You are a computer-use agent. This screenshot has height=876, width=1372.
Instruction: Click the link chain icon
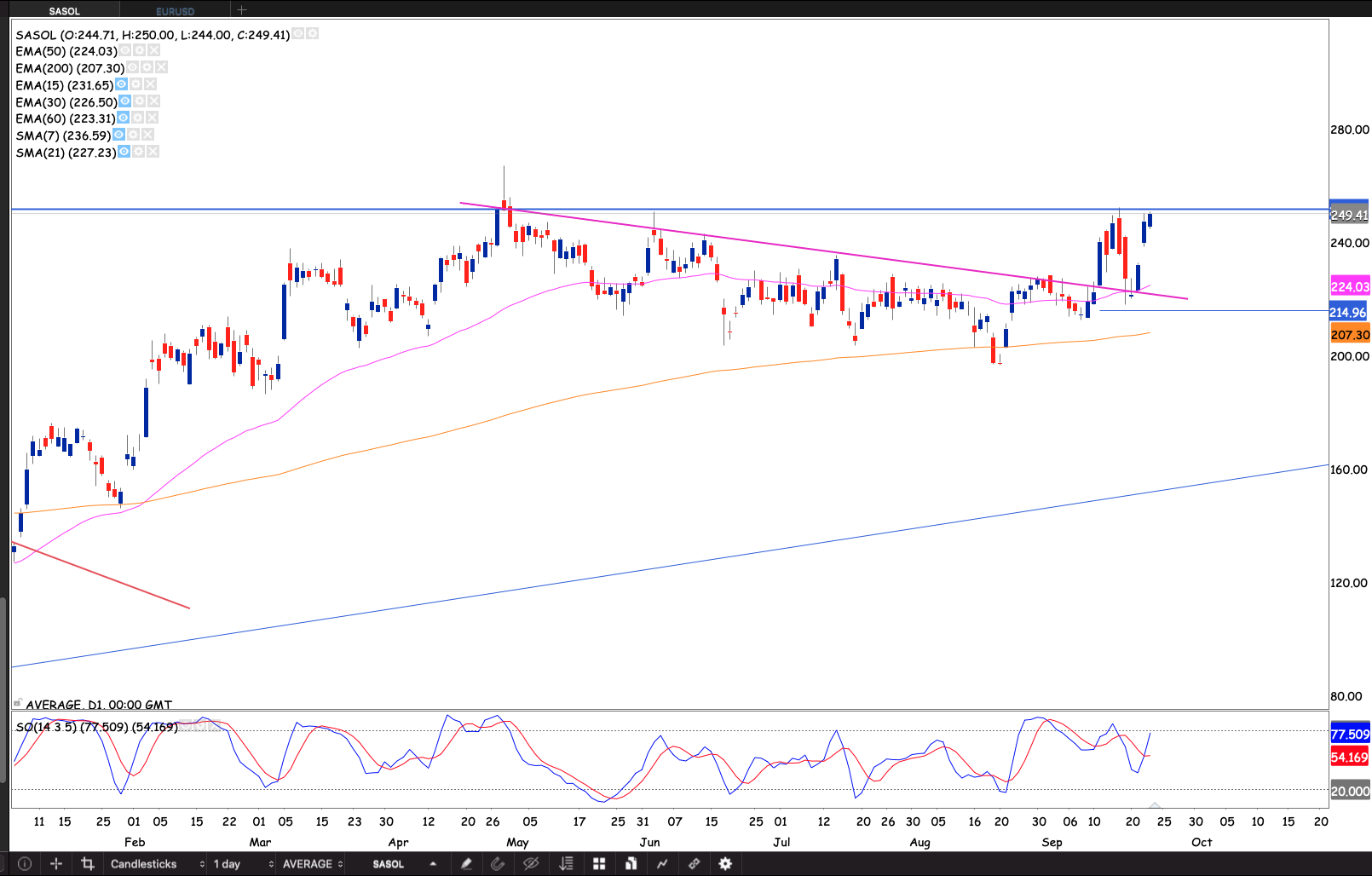[x=694, y=863]
